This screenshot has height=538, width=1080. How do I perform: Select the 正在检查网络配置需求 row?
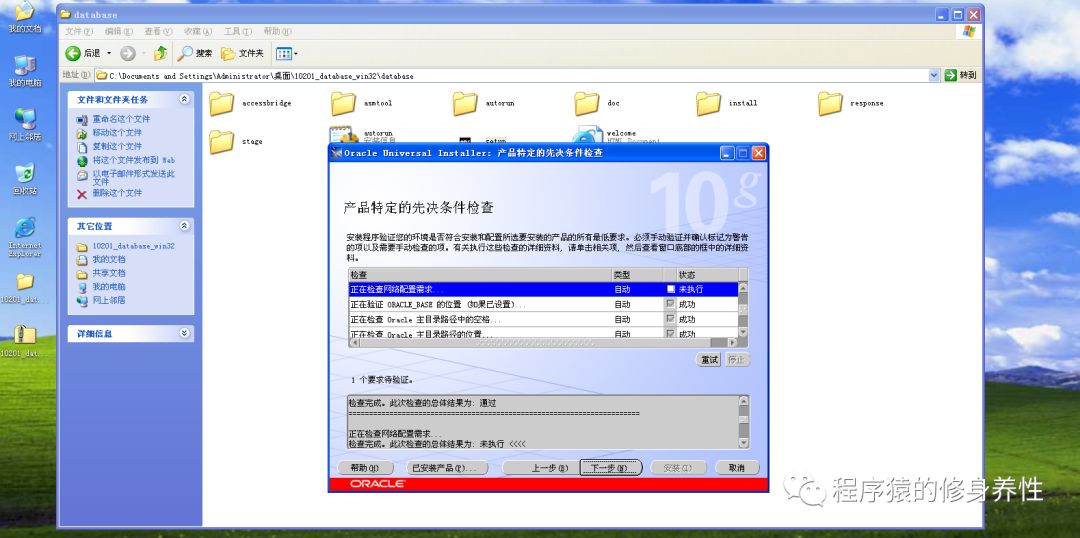[543, 289]
